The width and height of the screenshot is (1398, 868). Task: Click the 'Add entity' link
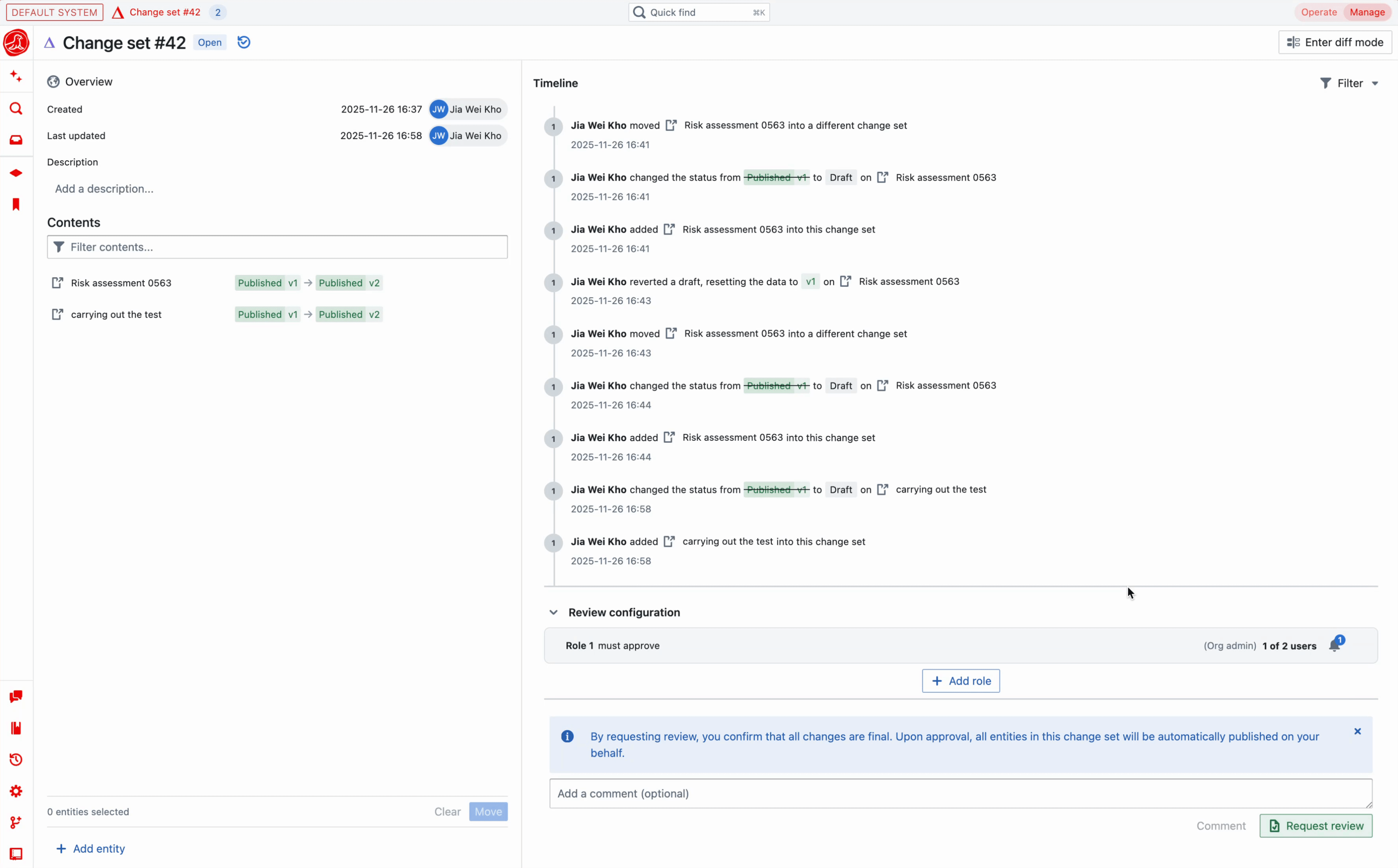tap(91, 848)
